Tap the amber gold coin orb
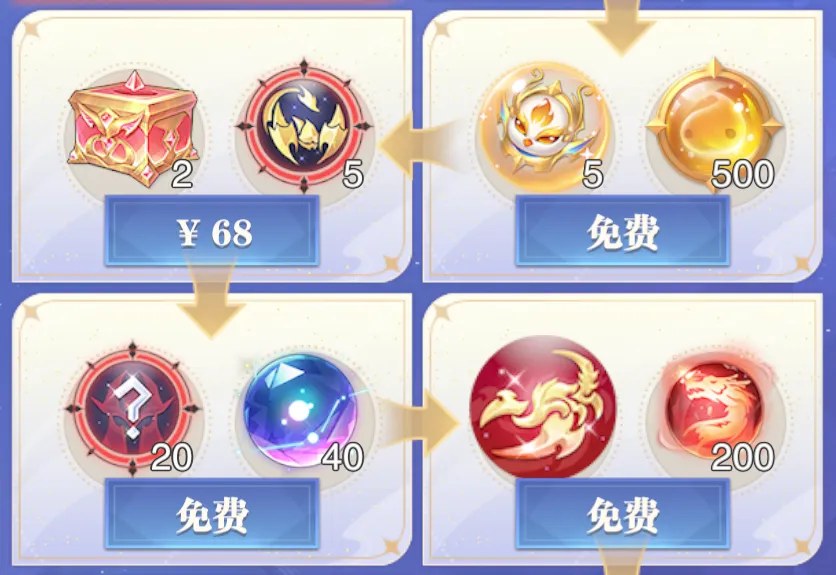 click(x=714, y=126)
